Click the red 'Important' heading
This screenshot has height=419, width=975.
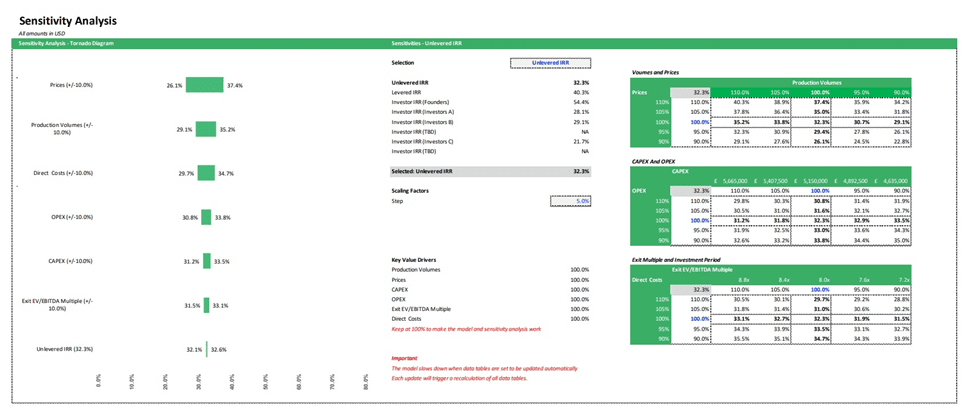pos(404,358)
